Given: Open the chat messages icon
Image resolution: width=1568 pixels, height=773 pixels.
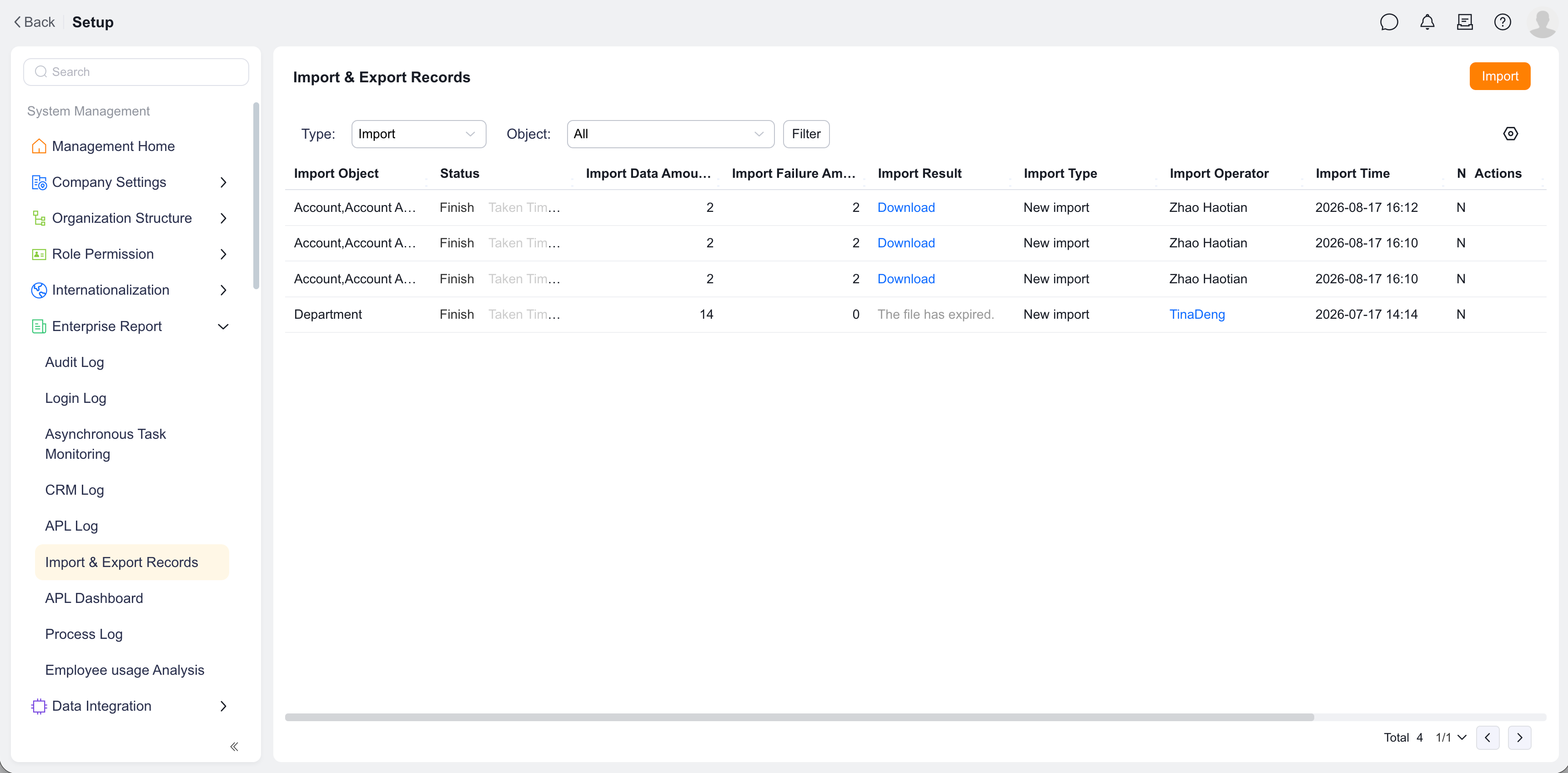Looking at the screenshot, I should (x=1389, y=23).
